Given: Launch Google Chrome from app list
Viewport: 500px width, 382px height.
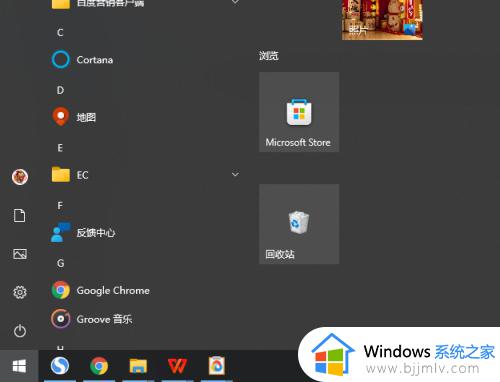Looking at the screenshot, I should [143, 290].
